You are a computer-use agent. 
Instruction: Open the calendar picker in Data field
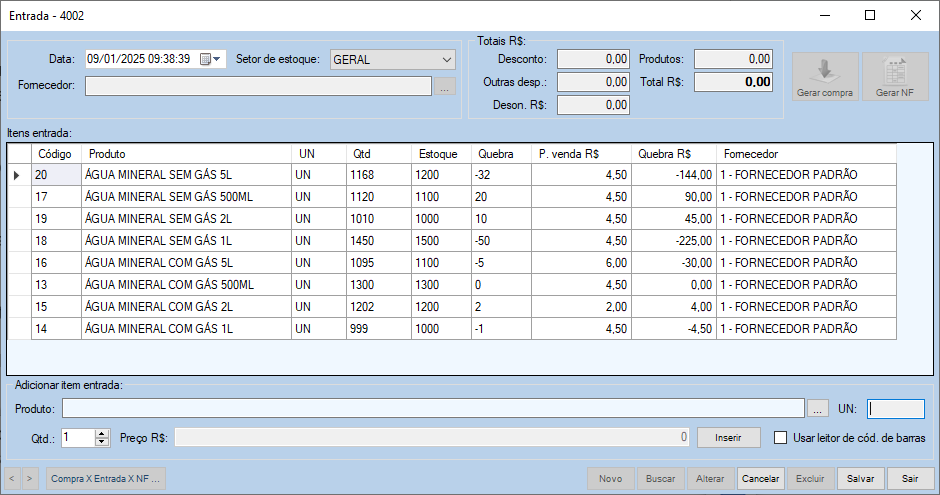click(206, 60)
